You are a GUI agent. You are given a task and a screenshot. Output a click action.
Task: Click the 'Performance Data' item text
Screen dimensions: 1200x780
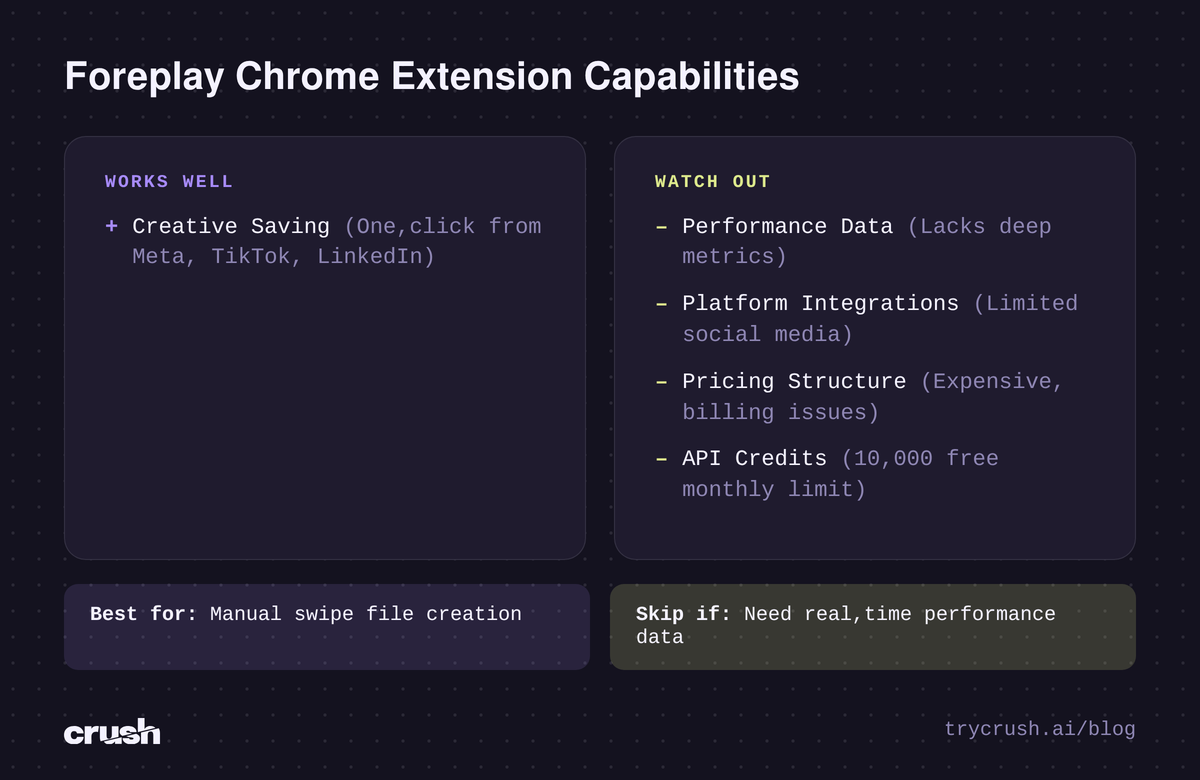[788, 226]
